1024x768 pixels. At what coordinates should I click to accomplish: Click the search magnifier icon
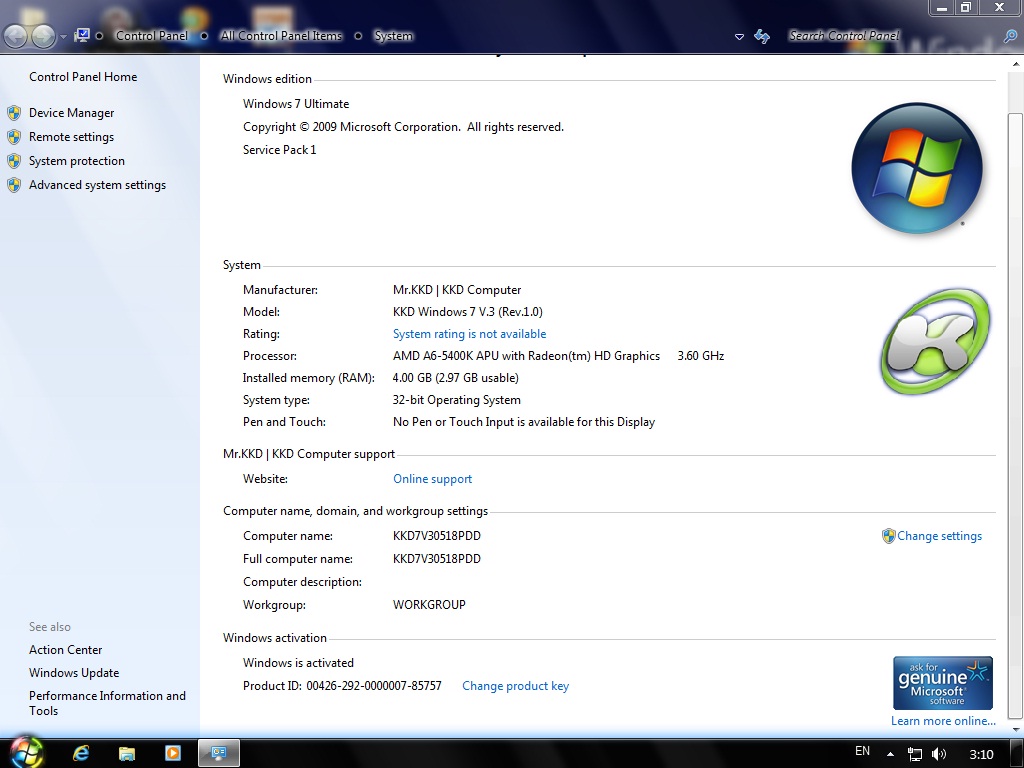click(x=1011, y=36)
